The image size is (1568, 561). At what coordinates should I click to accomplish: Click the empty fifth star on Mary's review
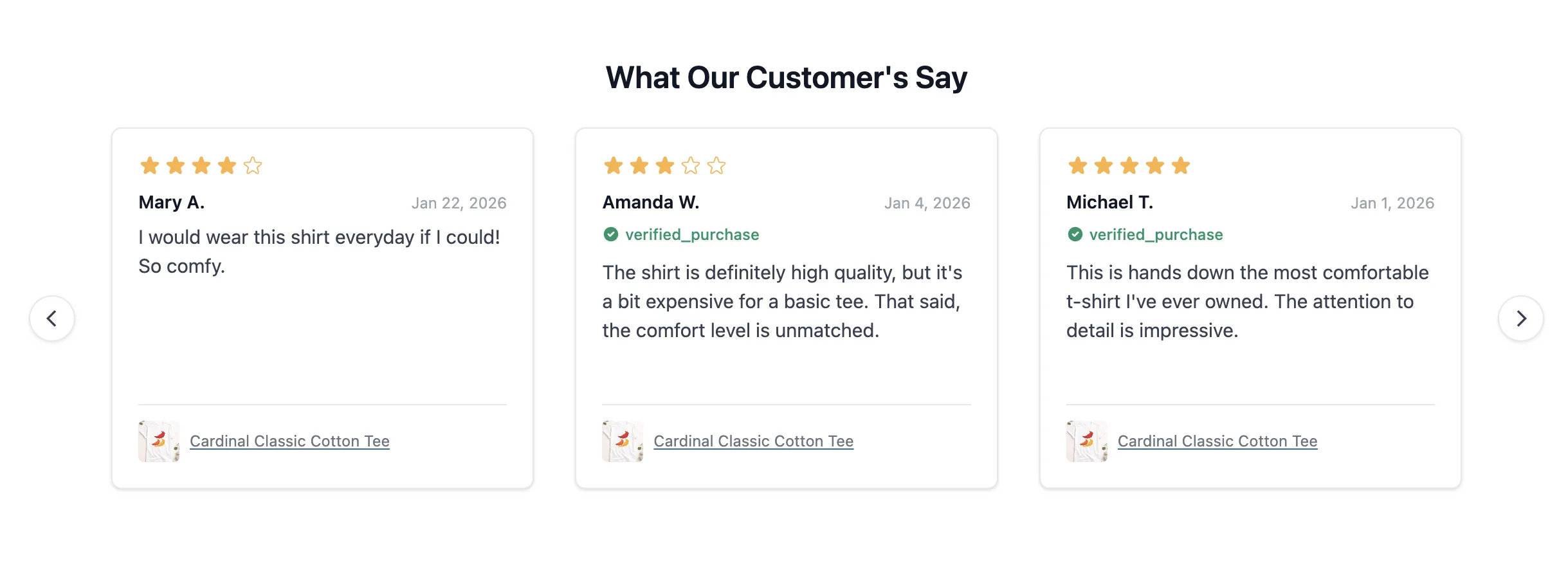pyautogui.click(x=253, y=166)
